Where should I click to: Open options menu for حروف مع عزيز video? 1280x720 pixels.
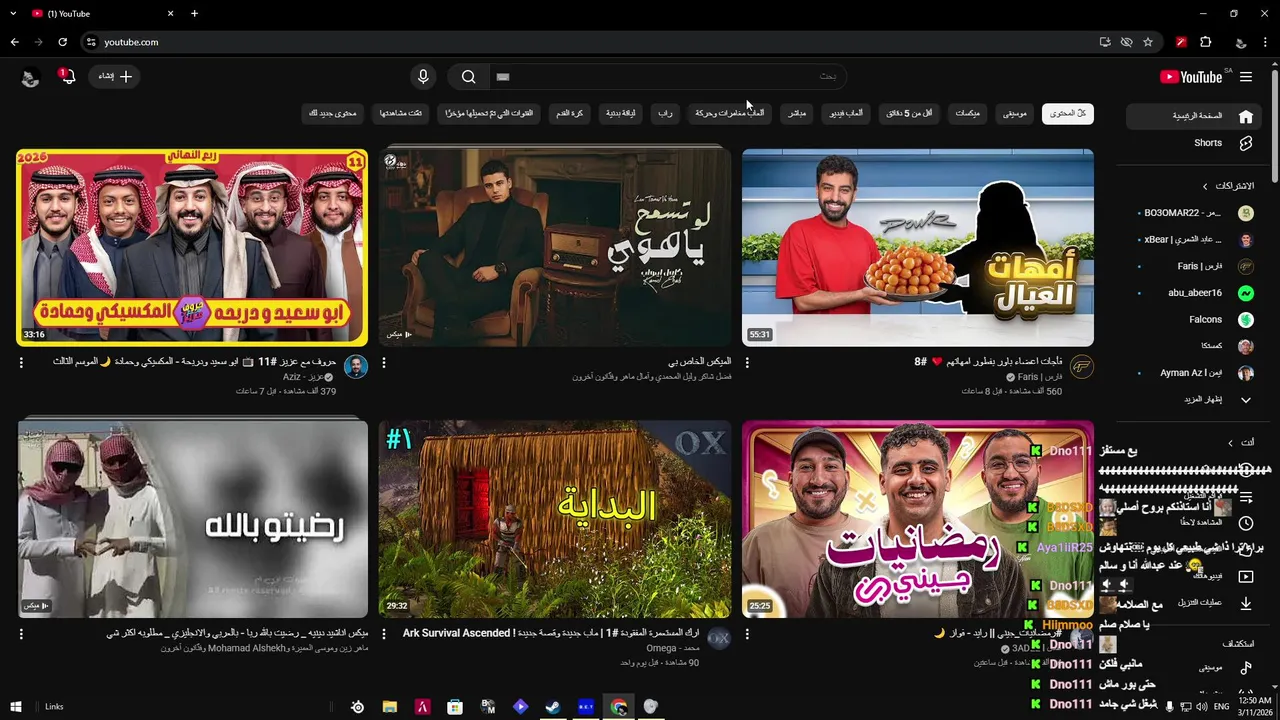[21, 362]
